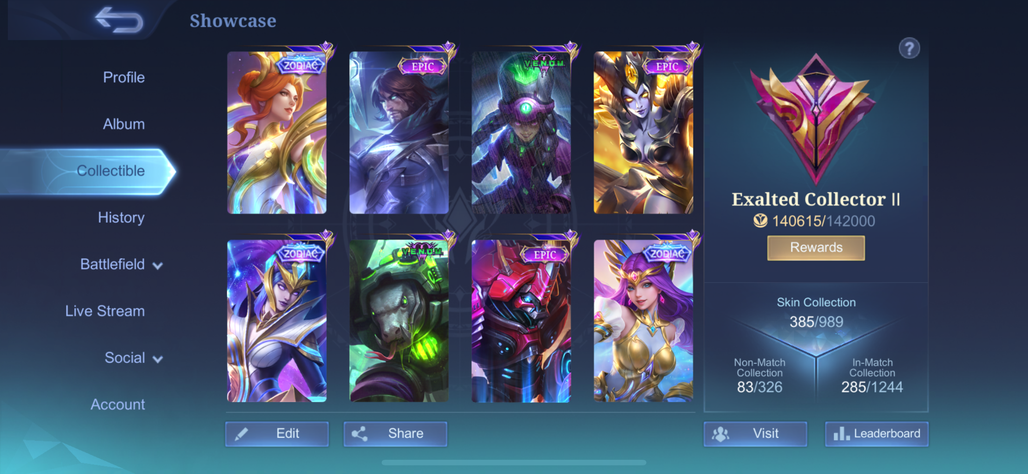
Task: Click the Rewards button
Action: point(816,248)
